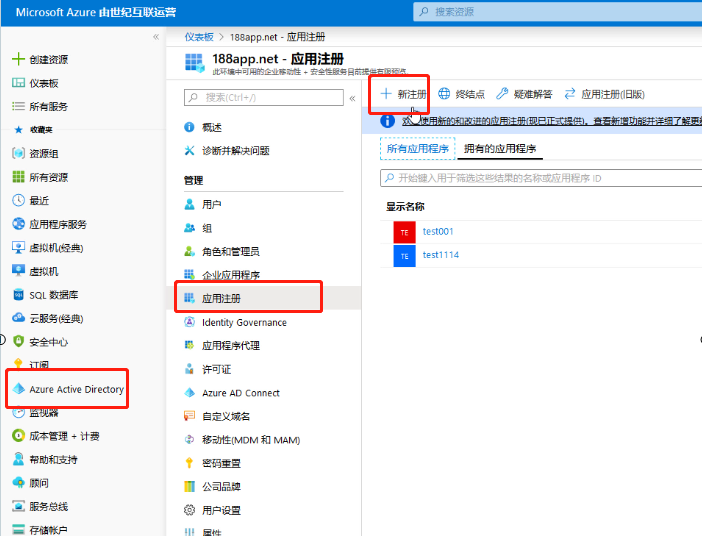
Task: Switch to the 所有应用程序 tab
Action: pos(418,149)
